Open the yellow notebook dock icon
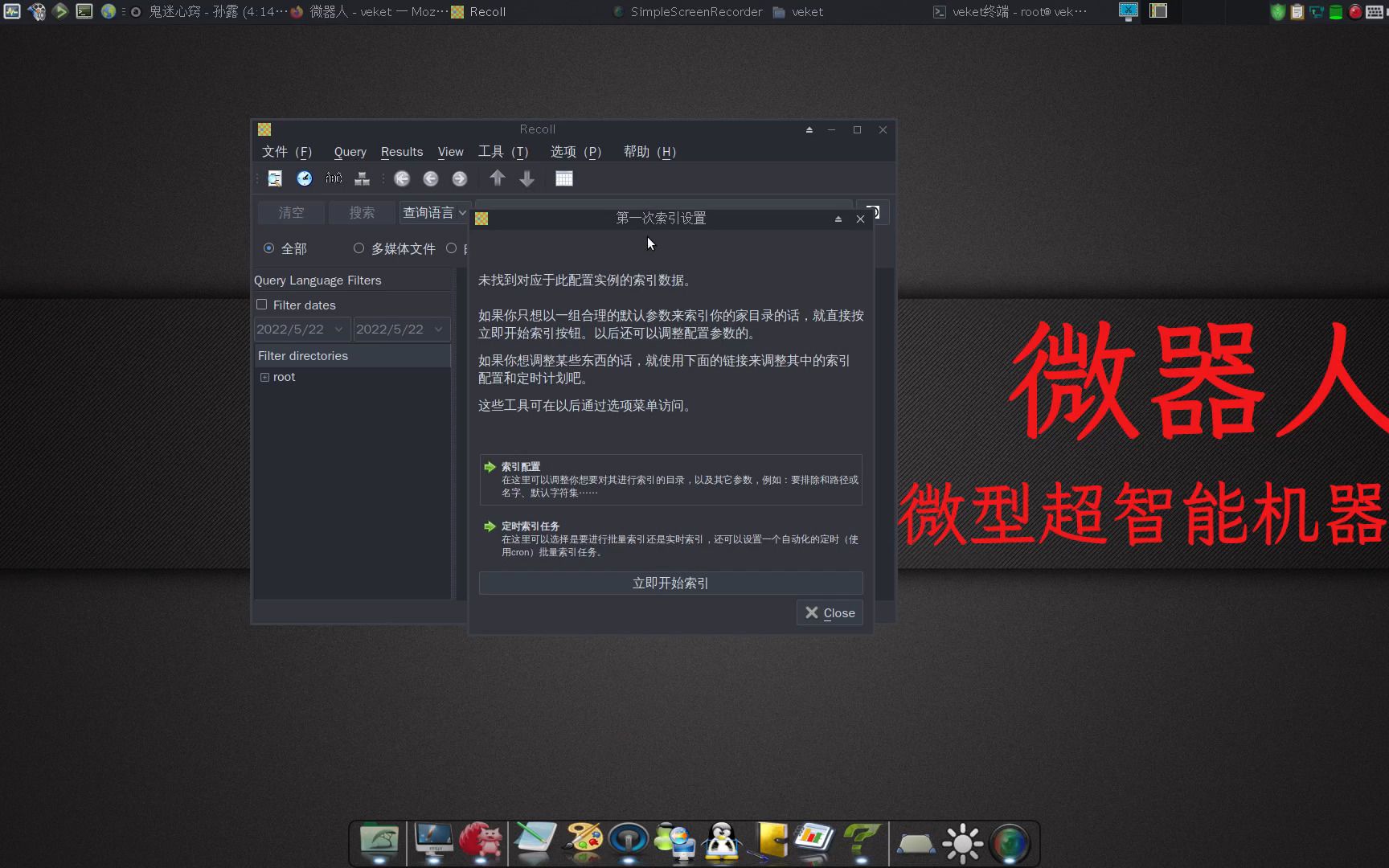This screenshot has width=1389, height=868. (769, 841)
